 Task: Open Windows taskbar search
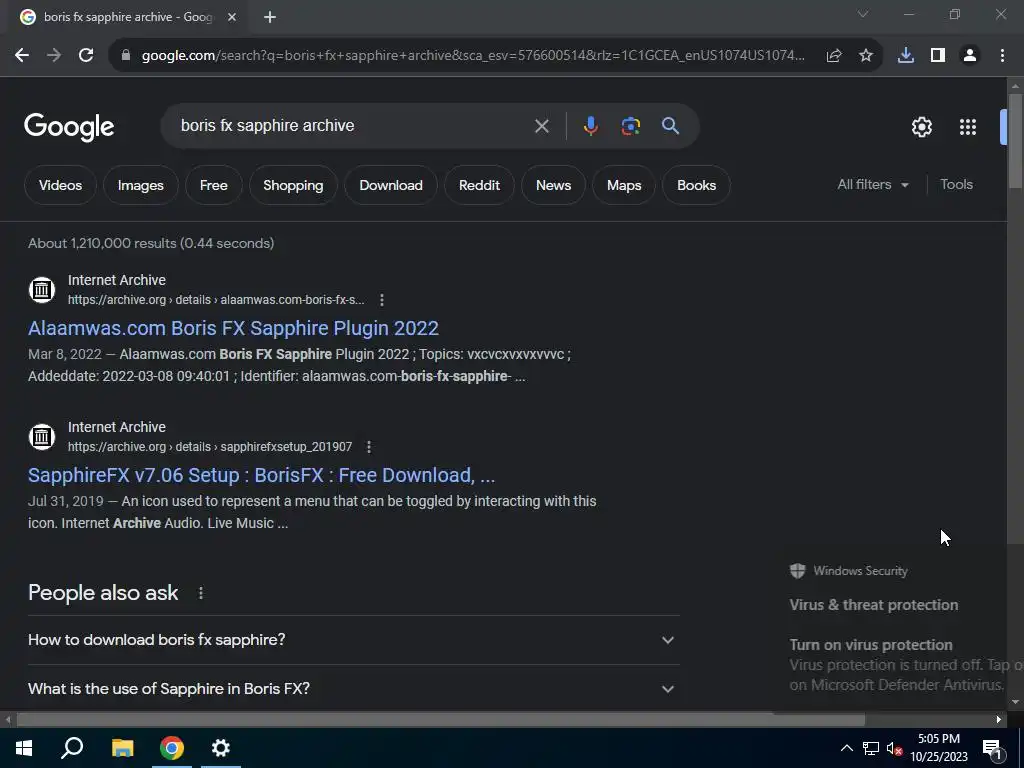72,748
